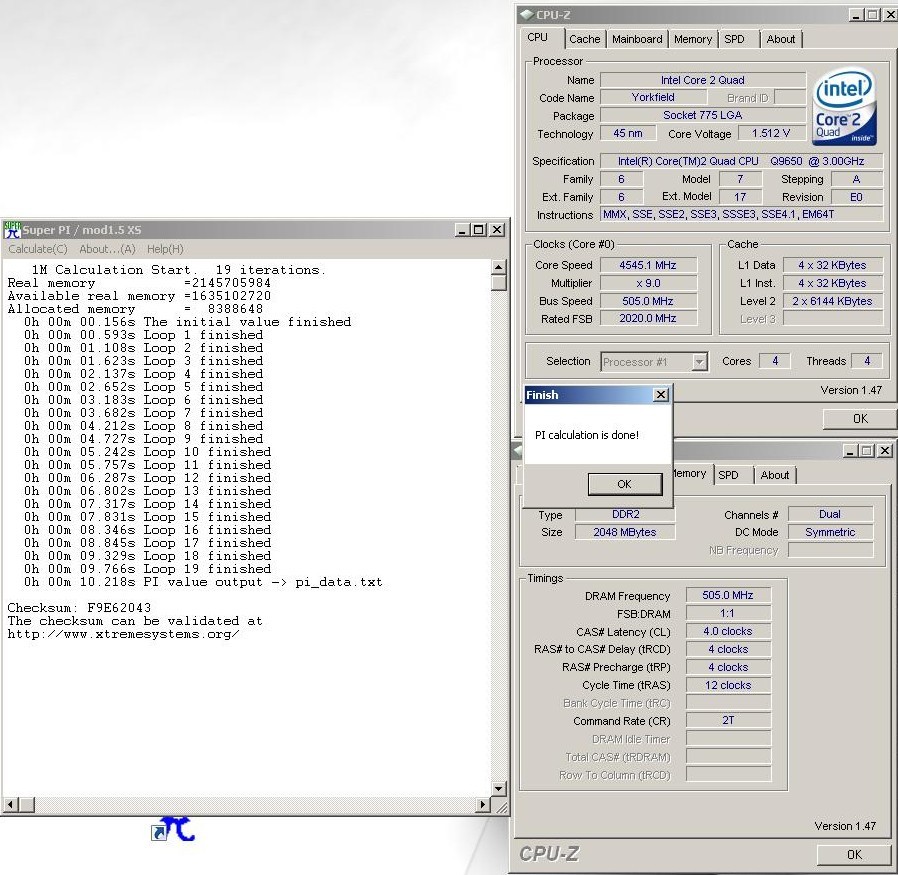Expand the Processor #1 selection dropdown
The width and height of the screenshot is (898, 875).
[699, 362]
